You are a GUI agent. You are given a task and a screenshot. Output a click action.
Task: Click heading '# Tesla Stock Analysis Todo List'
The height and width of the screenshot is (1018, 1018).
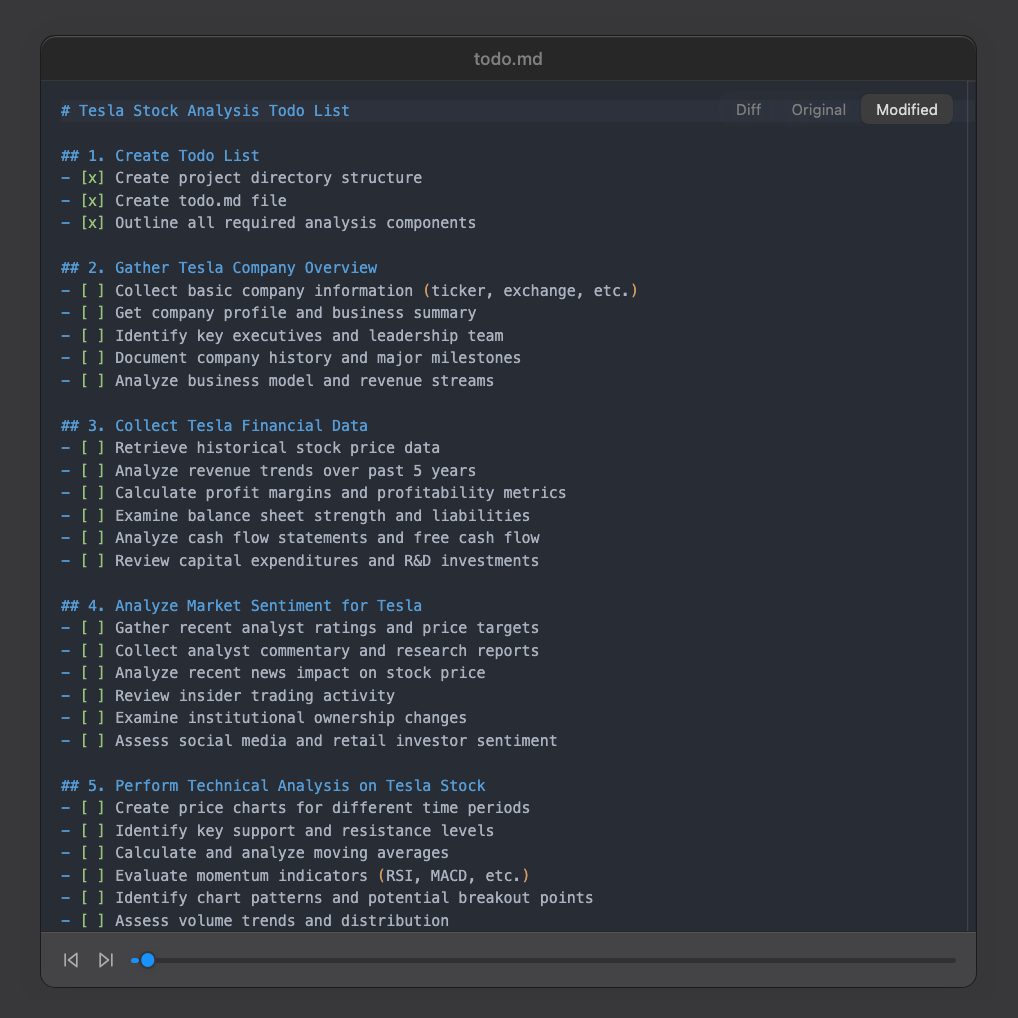tap(205, 111)
